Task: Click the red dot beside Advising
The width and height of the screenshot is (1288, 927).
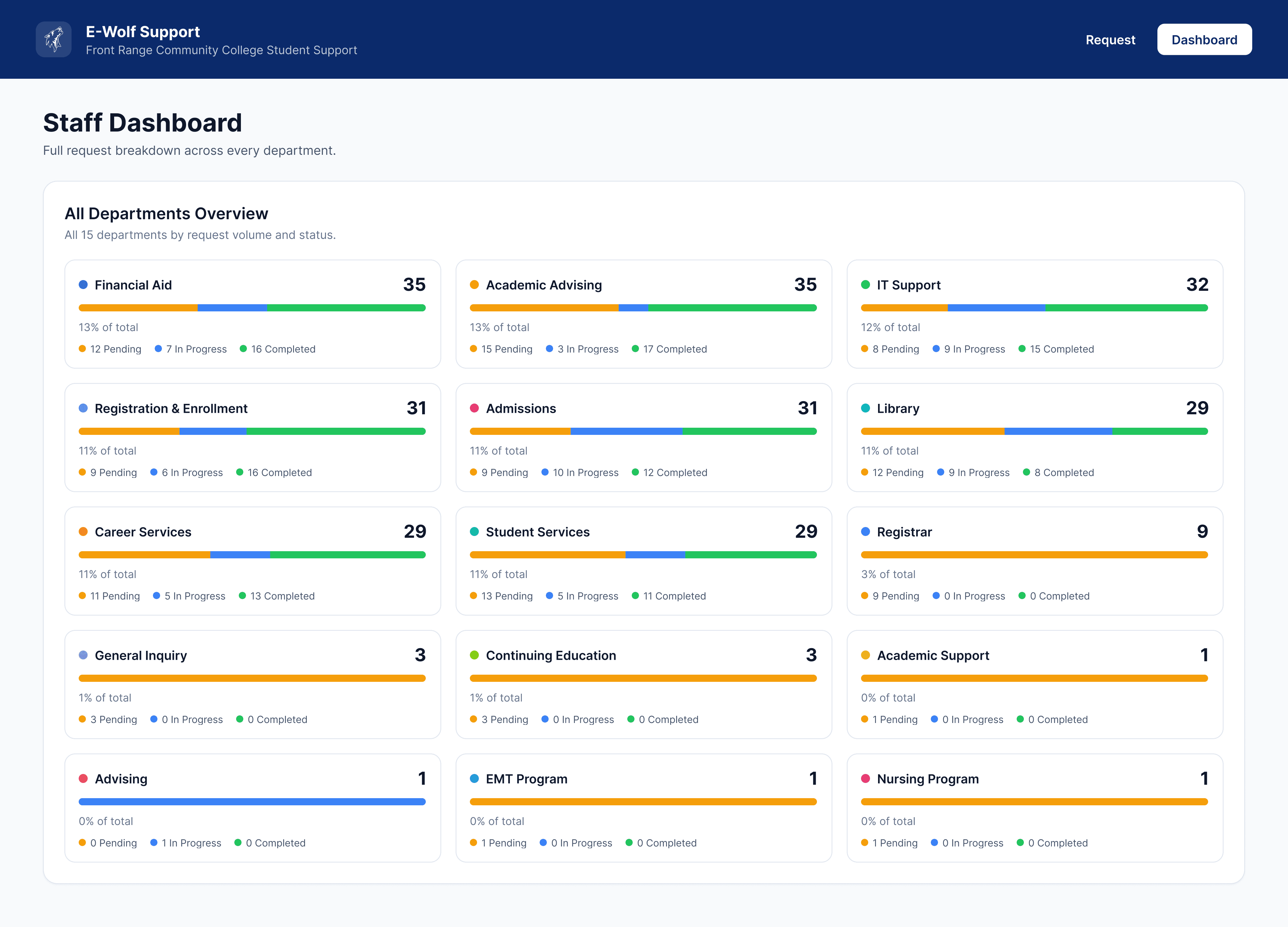Action: 83,778
